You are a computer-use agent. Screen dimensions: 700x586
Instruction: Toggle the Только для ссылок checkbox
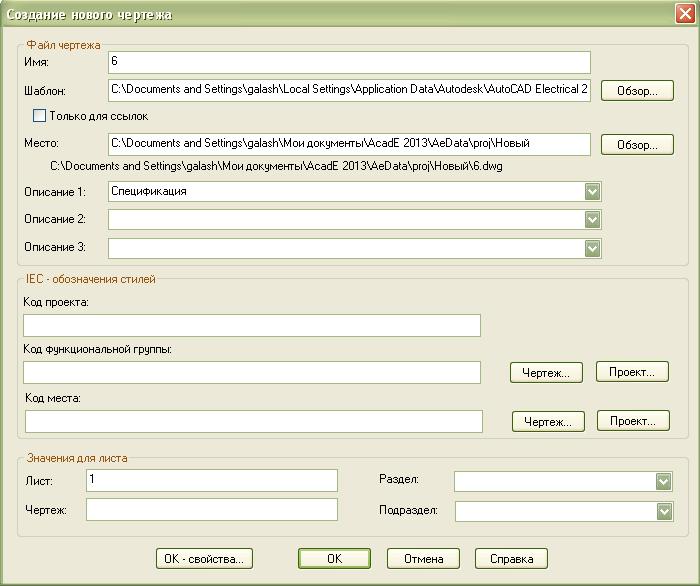click(40, 116)
